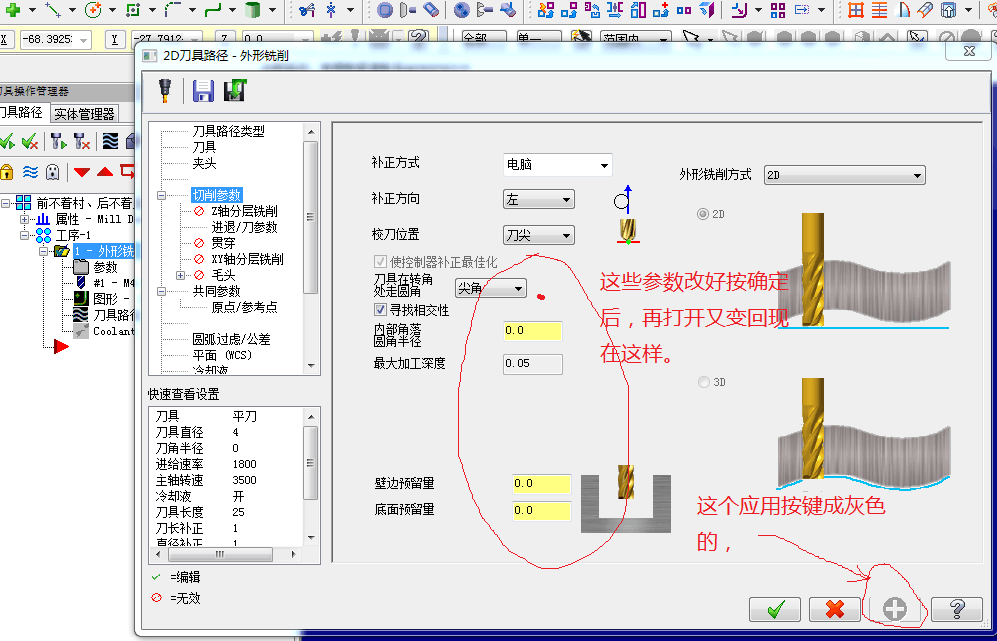
Task: Click the dialog tree vertical scrollbar
Action: (x=311, y=249)
